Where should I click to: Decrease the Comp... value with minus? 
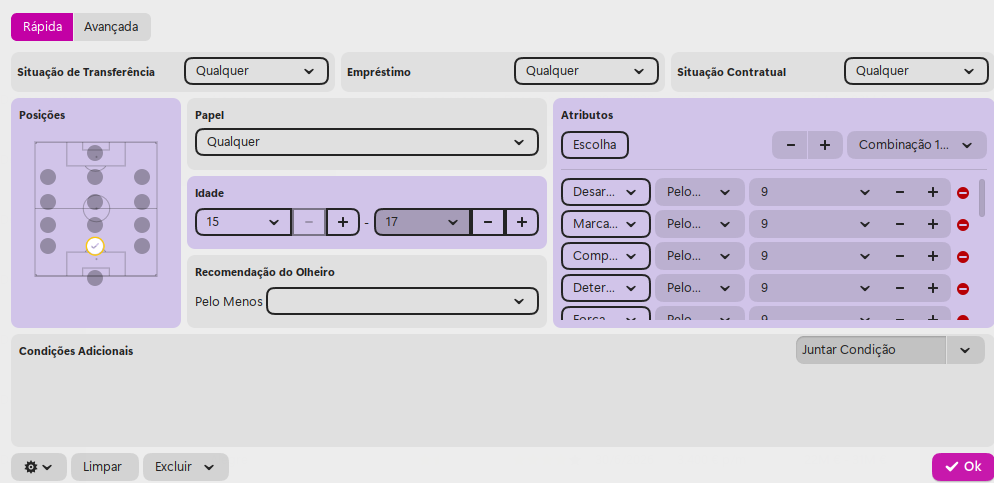point(900,255)
